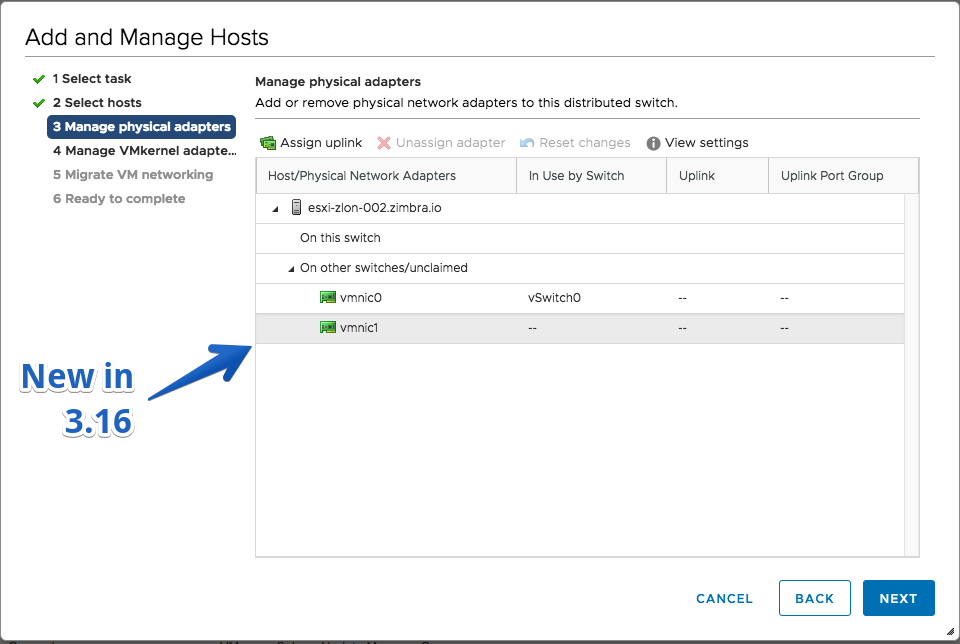
Task: Open View settings info icon
Action: 653,143
